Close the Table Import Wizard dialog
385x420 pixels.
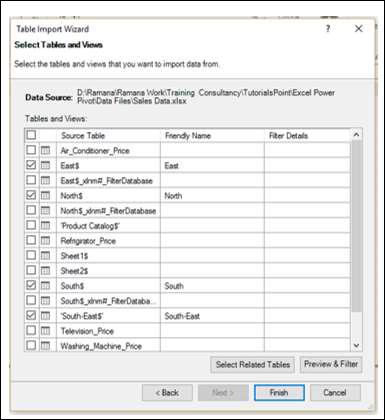coord(359,29)
